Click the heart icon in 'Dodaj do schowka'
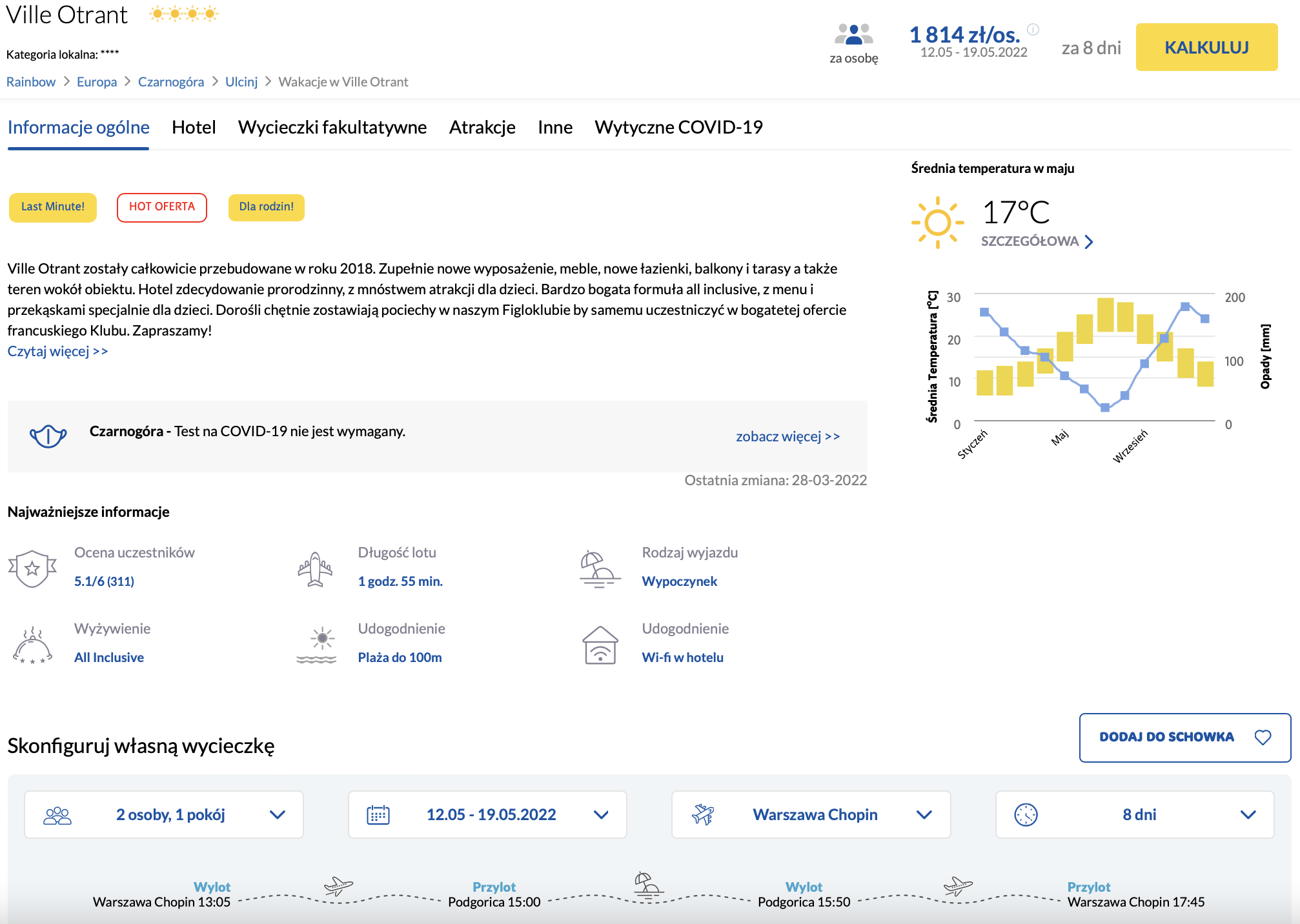The image size is (1300, 924). coord(1263,737)
